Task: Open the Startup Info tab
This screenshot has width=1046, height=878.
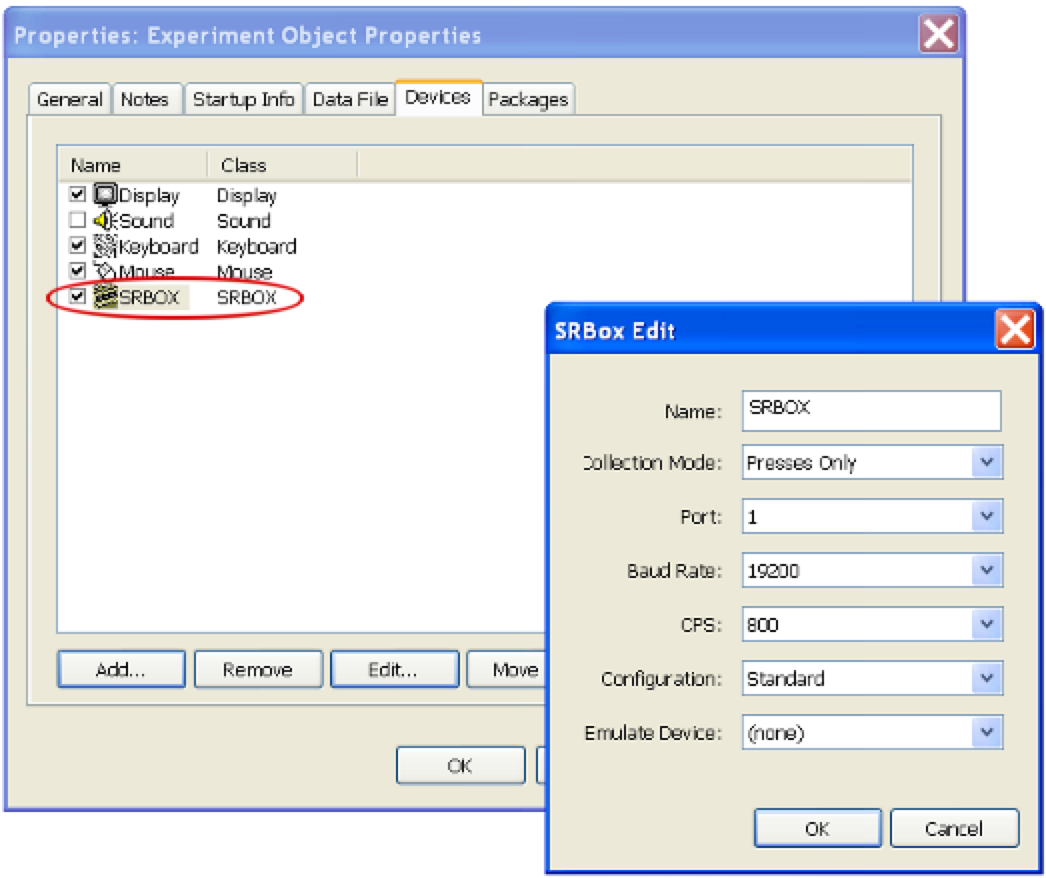Action: (x=243, y=99)
